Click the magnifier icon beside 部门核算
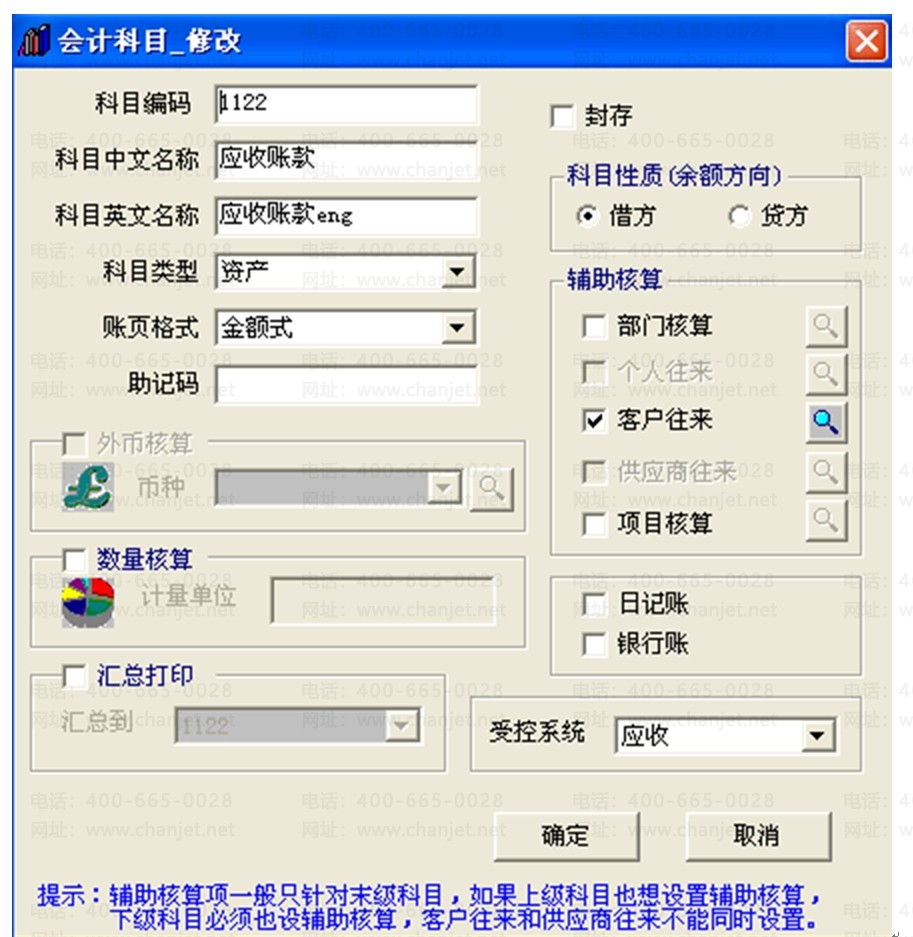Screen dimensions: 913x937 pos(826,326)
